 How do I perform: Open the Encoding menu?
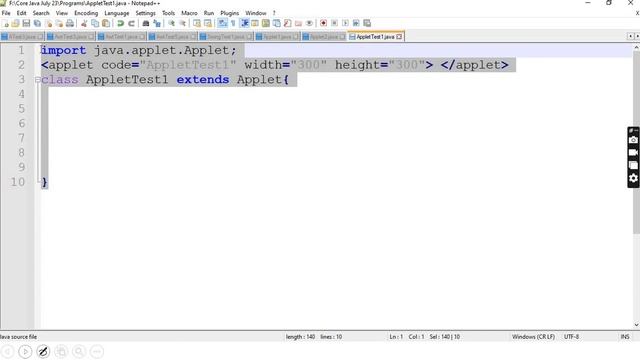[86, 13]
